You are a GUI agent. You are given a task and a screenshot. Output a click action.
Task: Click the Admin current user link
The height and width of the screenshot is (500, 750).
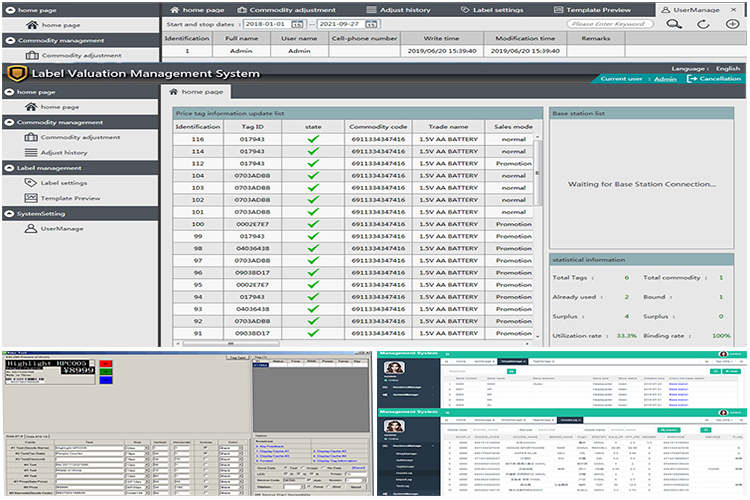click(x=665, y=78)
